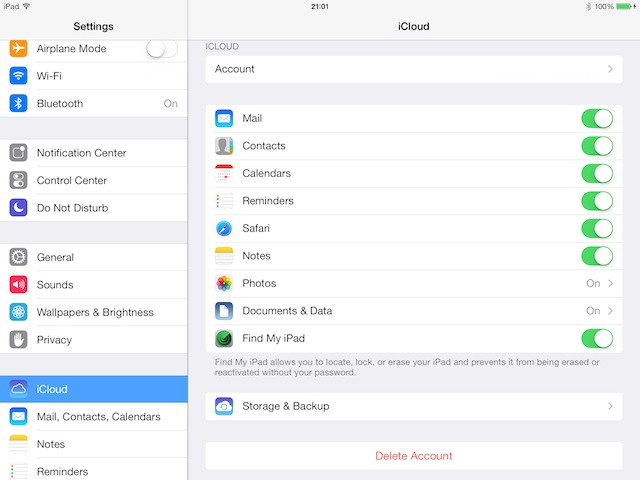Open Storage & Backup via its chevron

point(610,406)
